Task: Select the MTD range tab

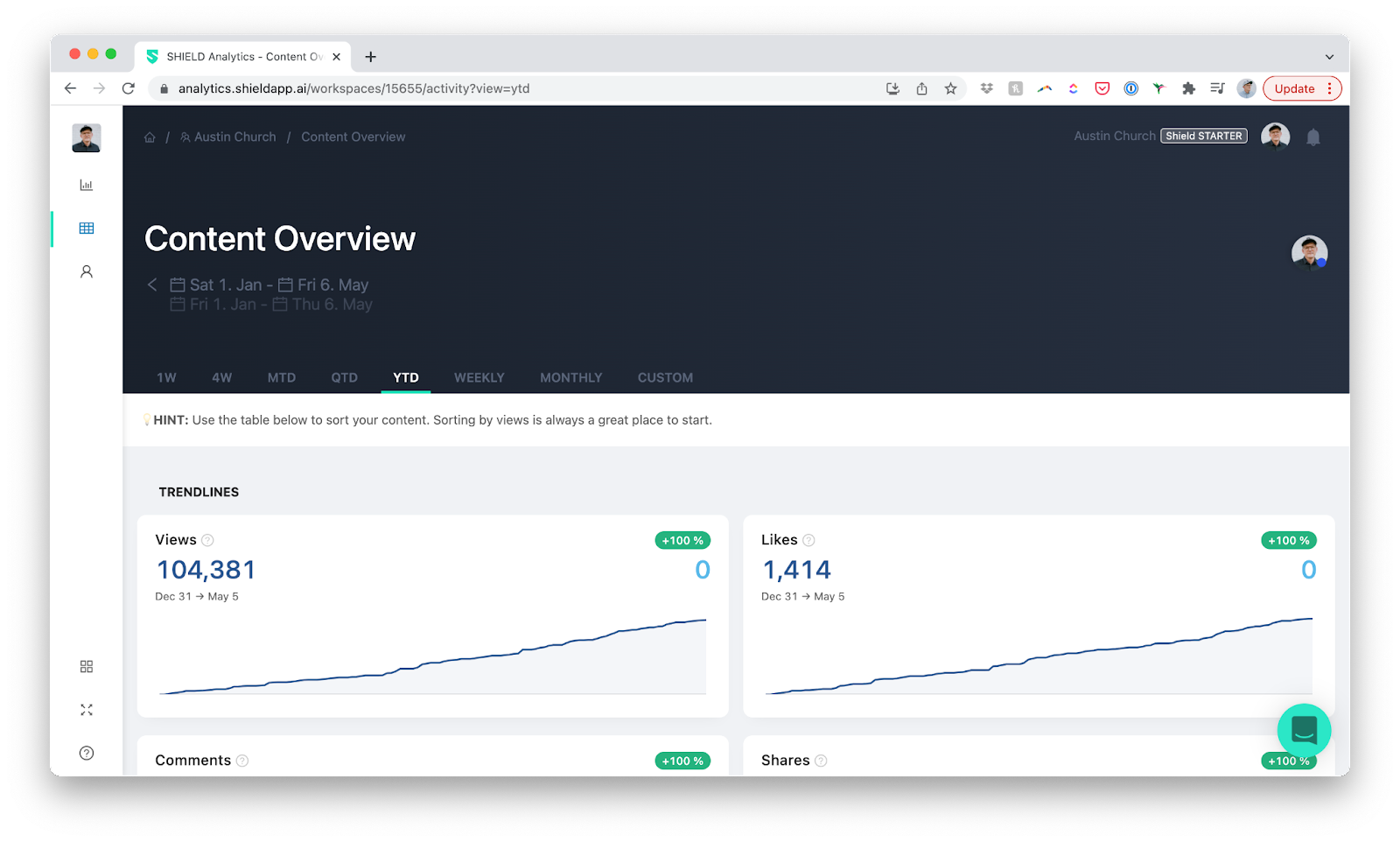Action: click(x=282, y=377)
